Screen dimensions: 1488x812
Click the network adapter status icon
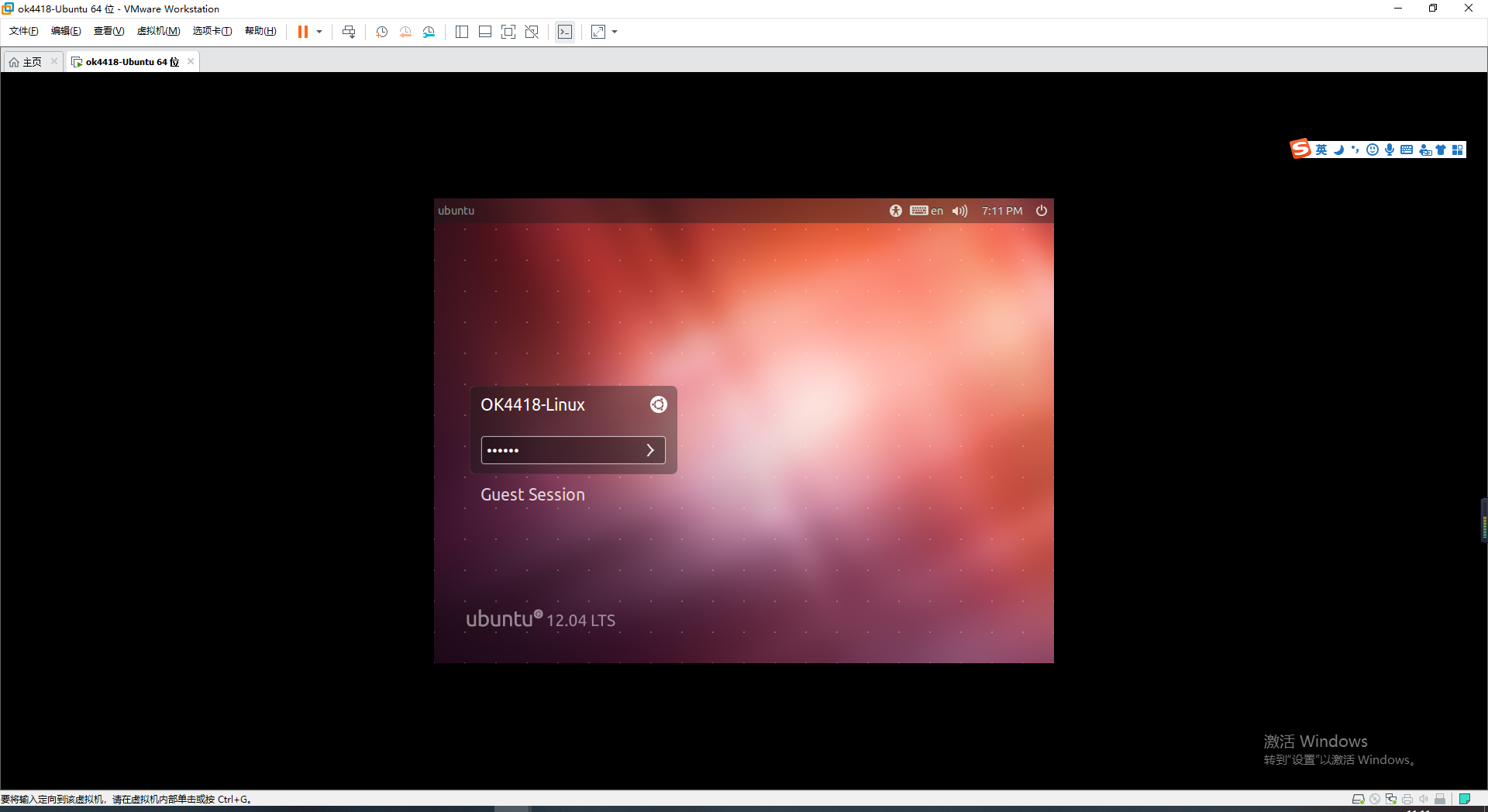[1391, 799]
